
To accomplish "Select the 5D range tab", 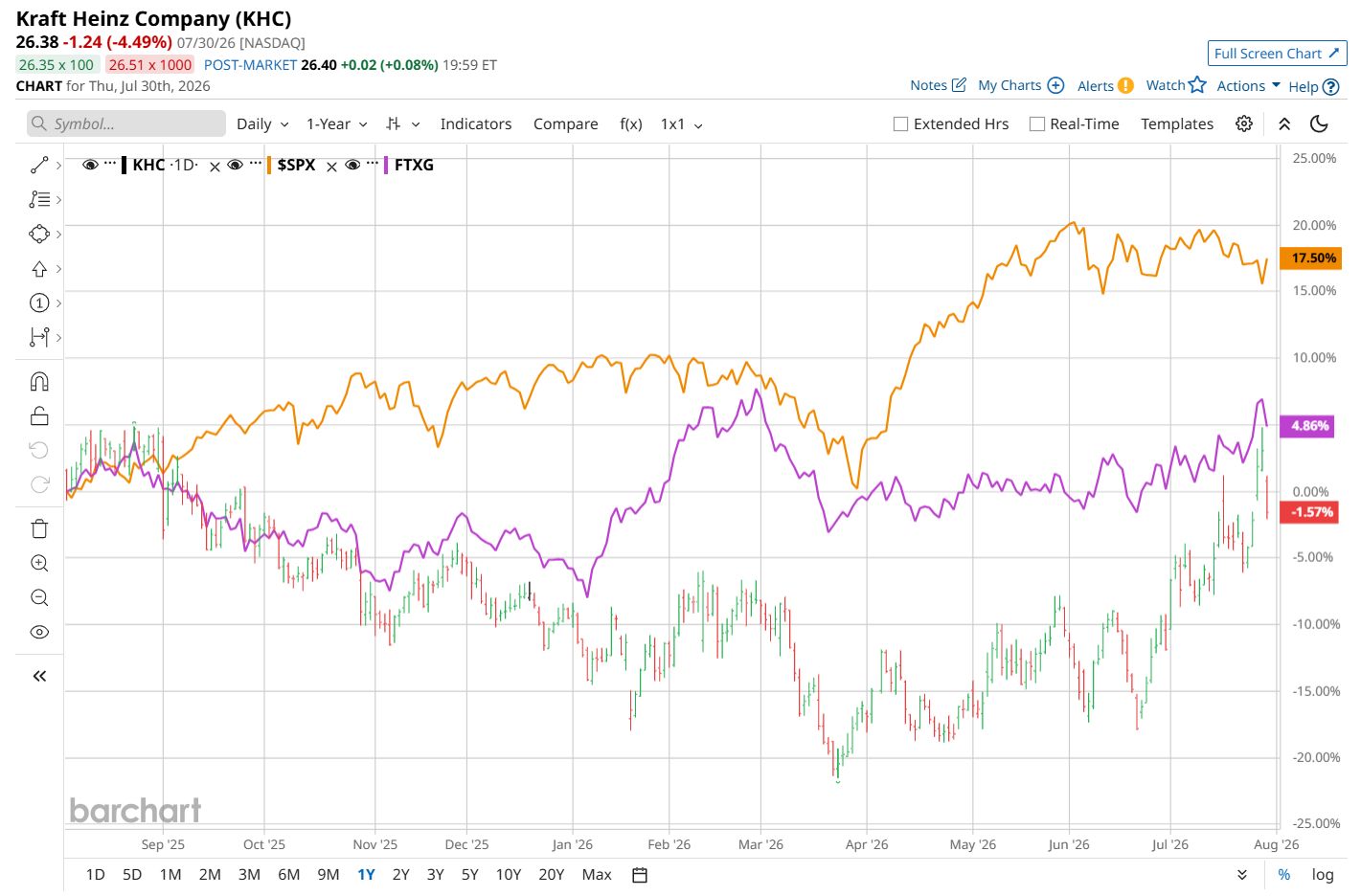I will coord(132,875).
